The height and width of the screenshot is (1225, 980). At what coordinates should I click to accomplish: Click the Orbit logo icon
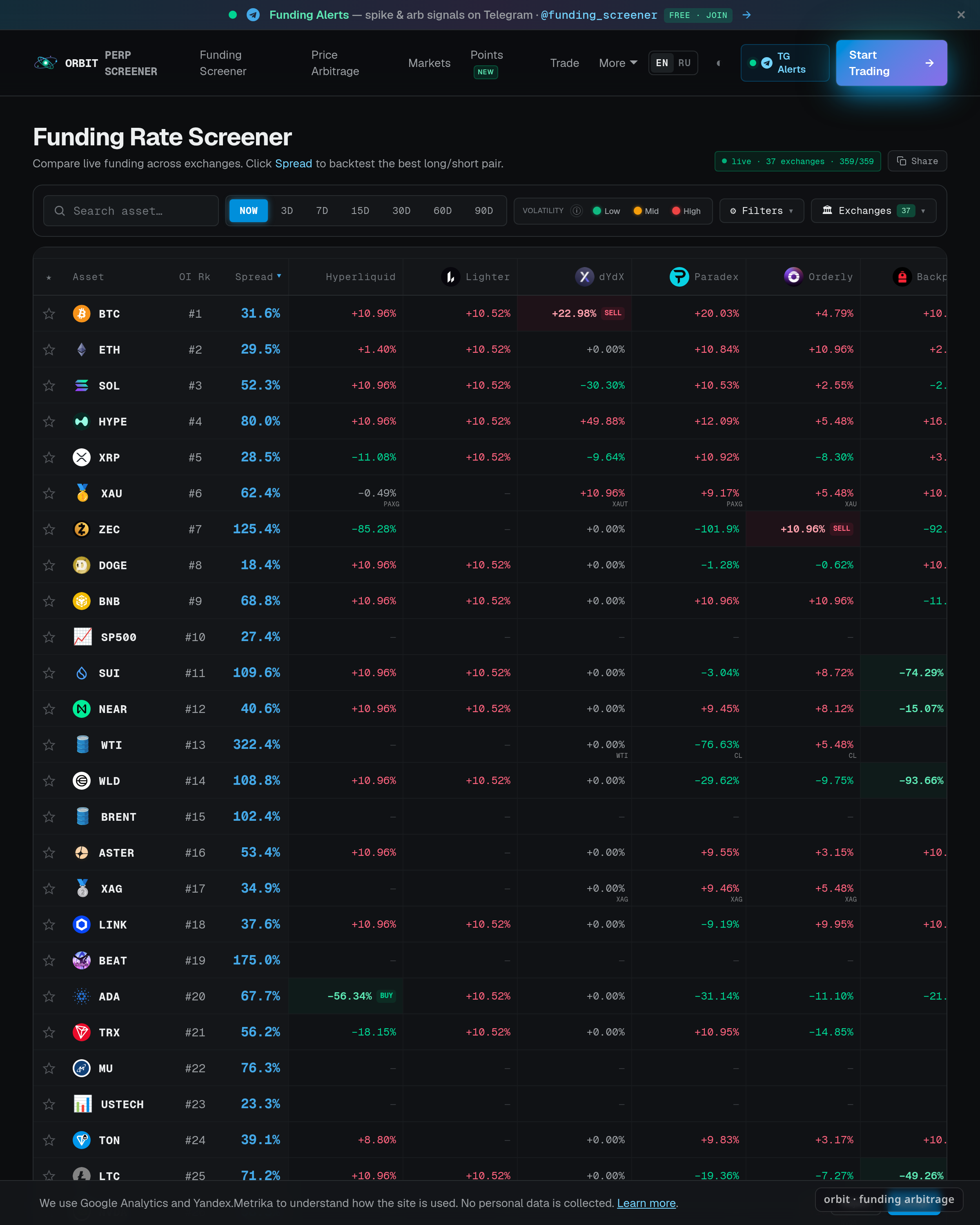(x=46, y=63)
